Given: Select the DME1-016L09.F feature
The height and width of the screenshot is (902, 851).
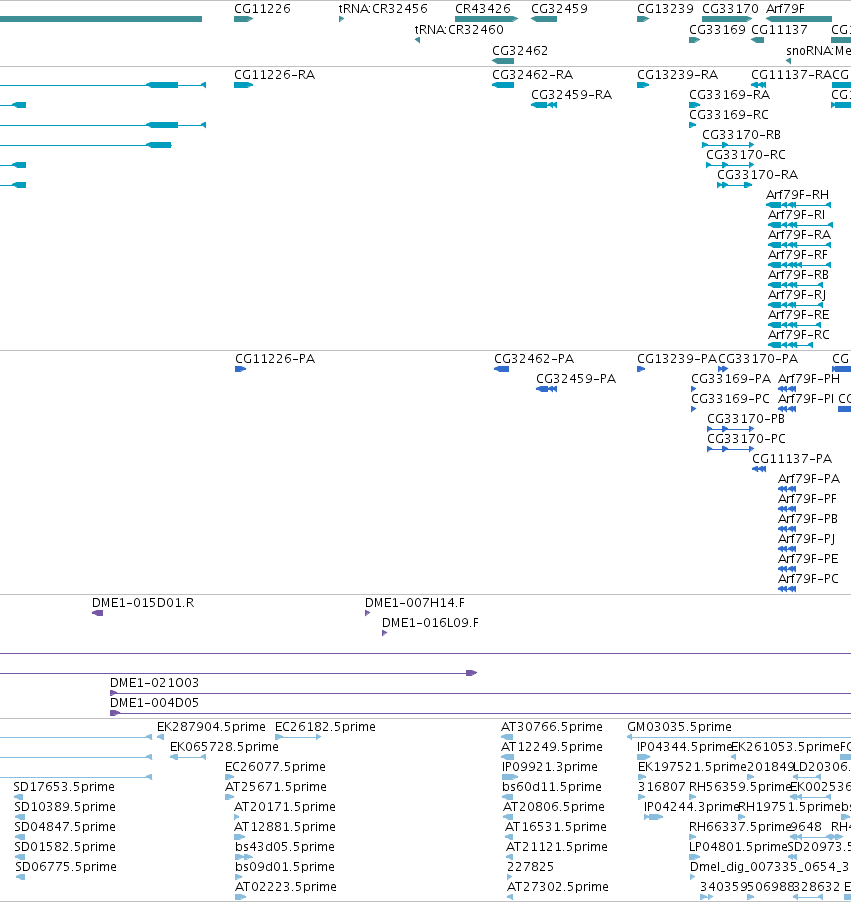Looking at the screenshot, I should click(x=384, y=633).
